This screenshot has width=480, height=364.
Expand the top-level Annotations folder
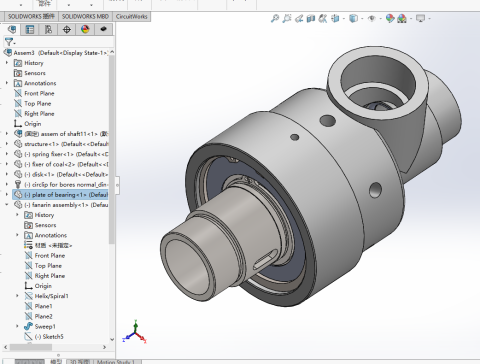7,83
